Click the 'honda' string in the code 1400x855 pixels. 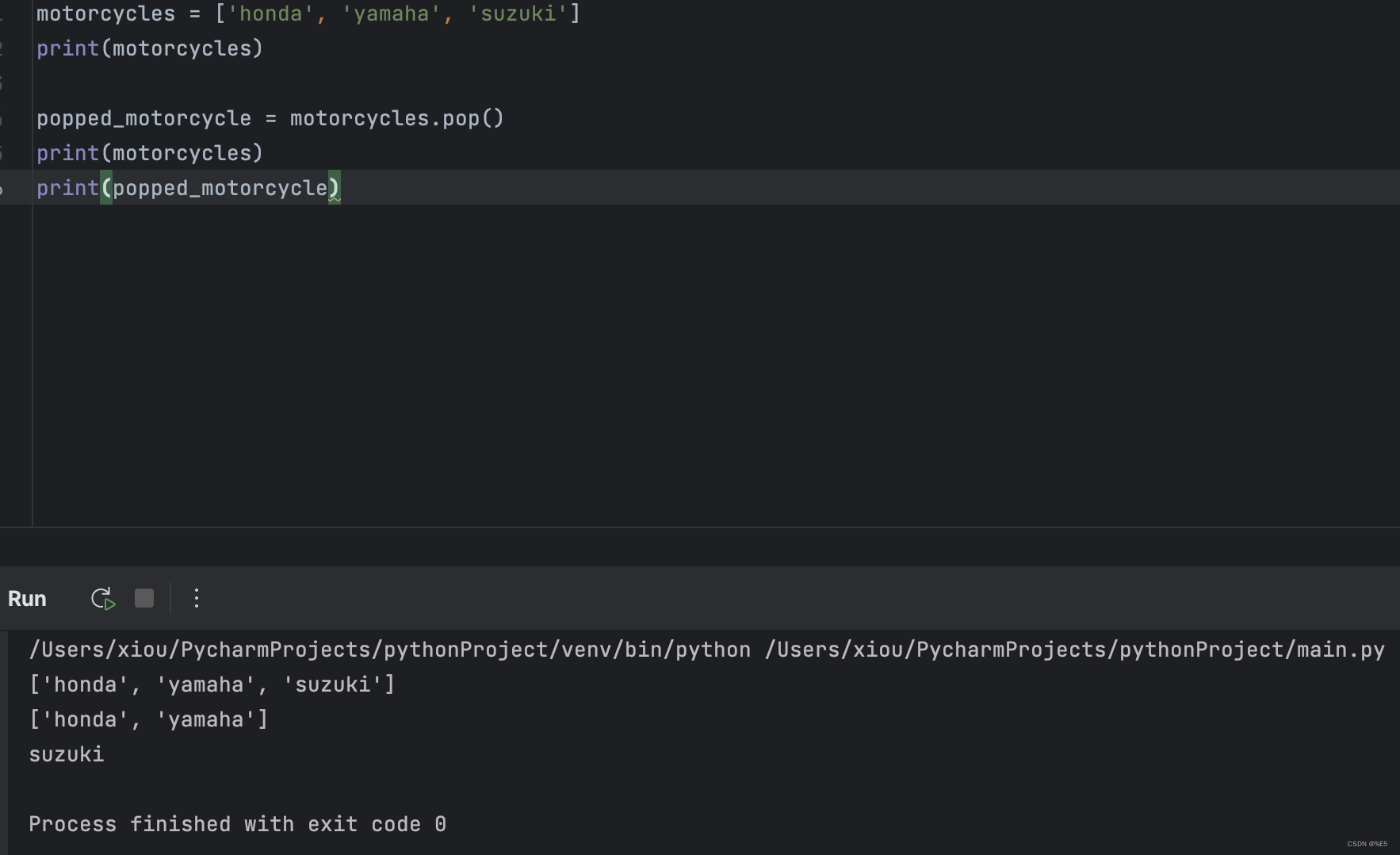tap(271, 13)
